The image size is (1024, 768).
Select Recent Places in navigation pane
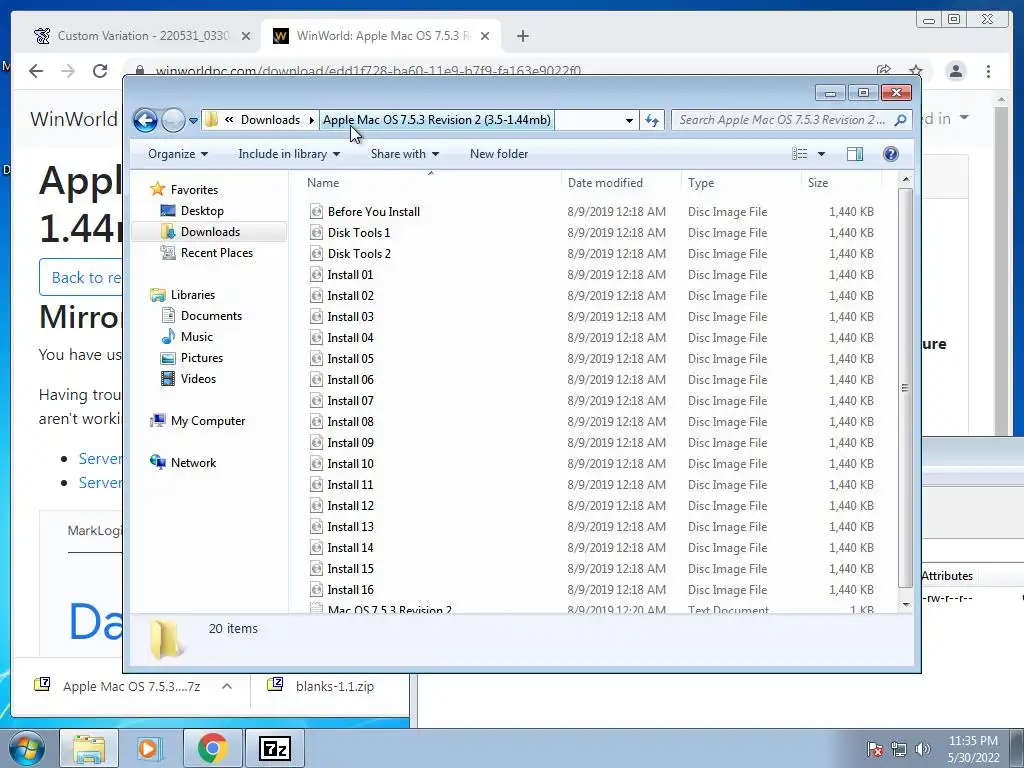[216, 253]
